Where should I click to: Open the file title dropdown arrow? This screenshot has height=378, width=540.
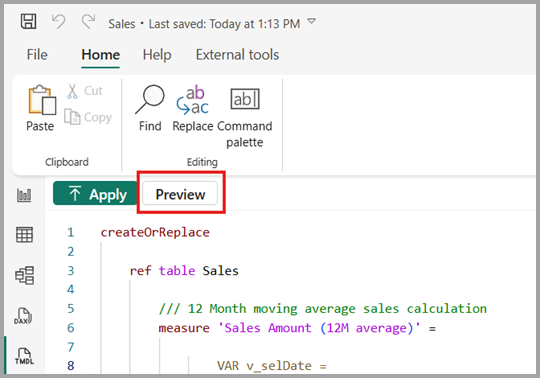click(x=311, y=21)
